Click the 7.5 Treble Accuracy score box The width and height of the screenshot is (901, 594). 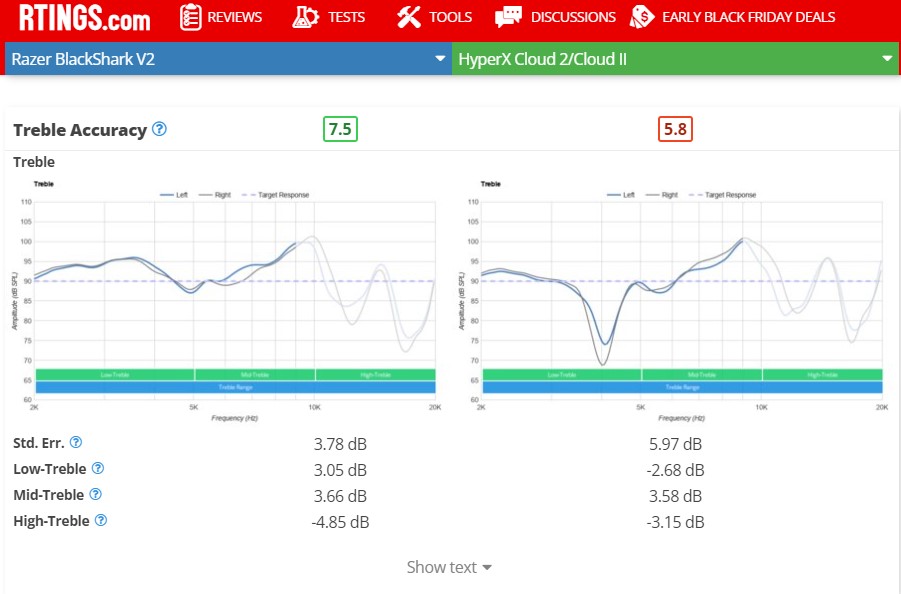point(340,129)
